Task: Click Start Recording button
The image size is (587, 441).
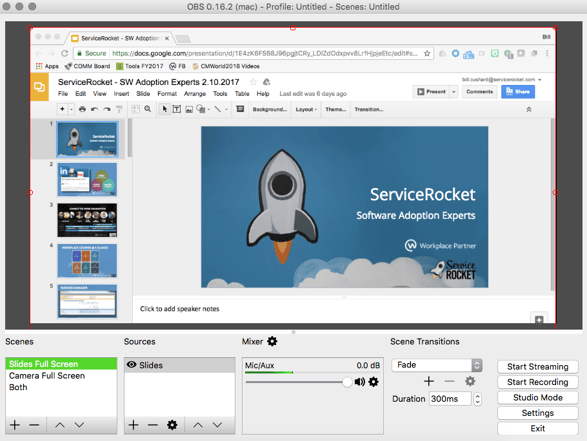Action: 538,382
